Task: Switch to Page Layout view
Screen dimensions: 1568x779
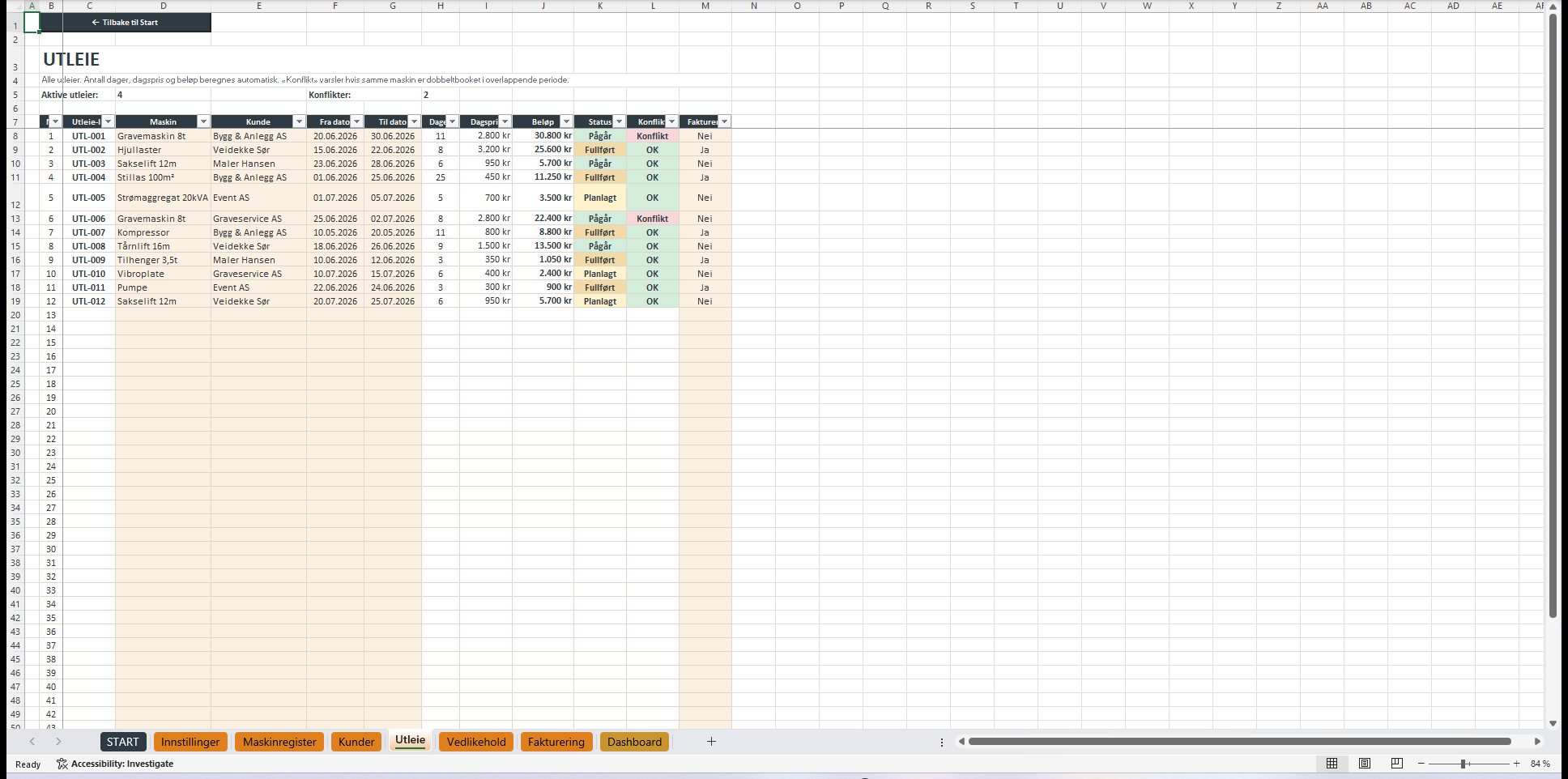Action: pyautogui.click(x=1365, y=764)
